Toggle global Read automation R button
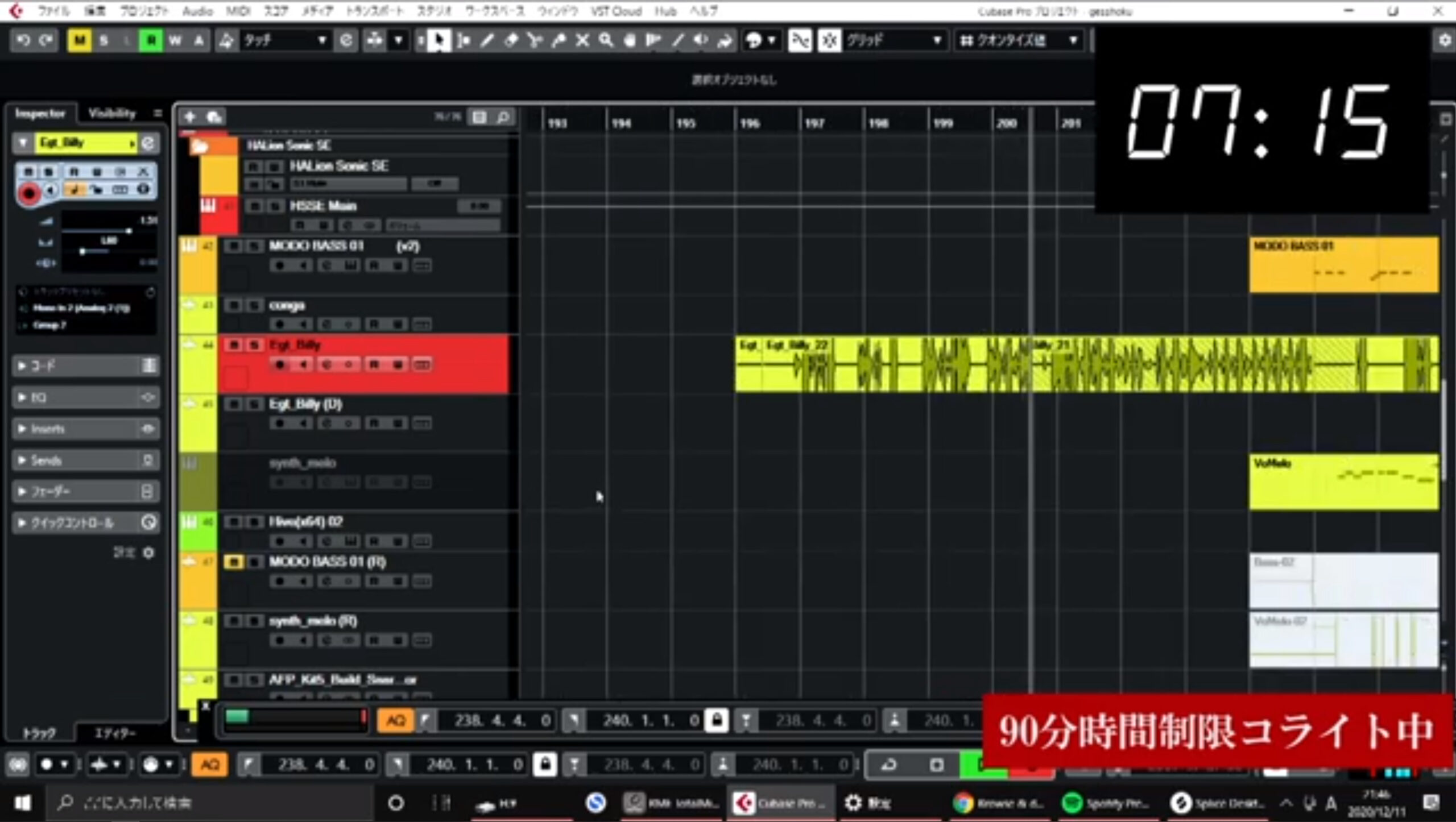1456x822 pixels. [x=151, y=40]
